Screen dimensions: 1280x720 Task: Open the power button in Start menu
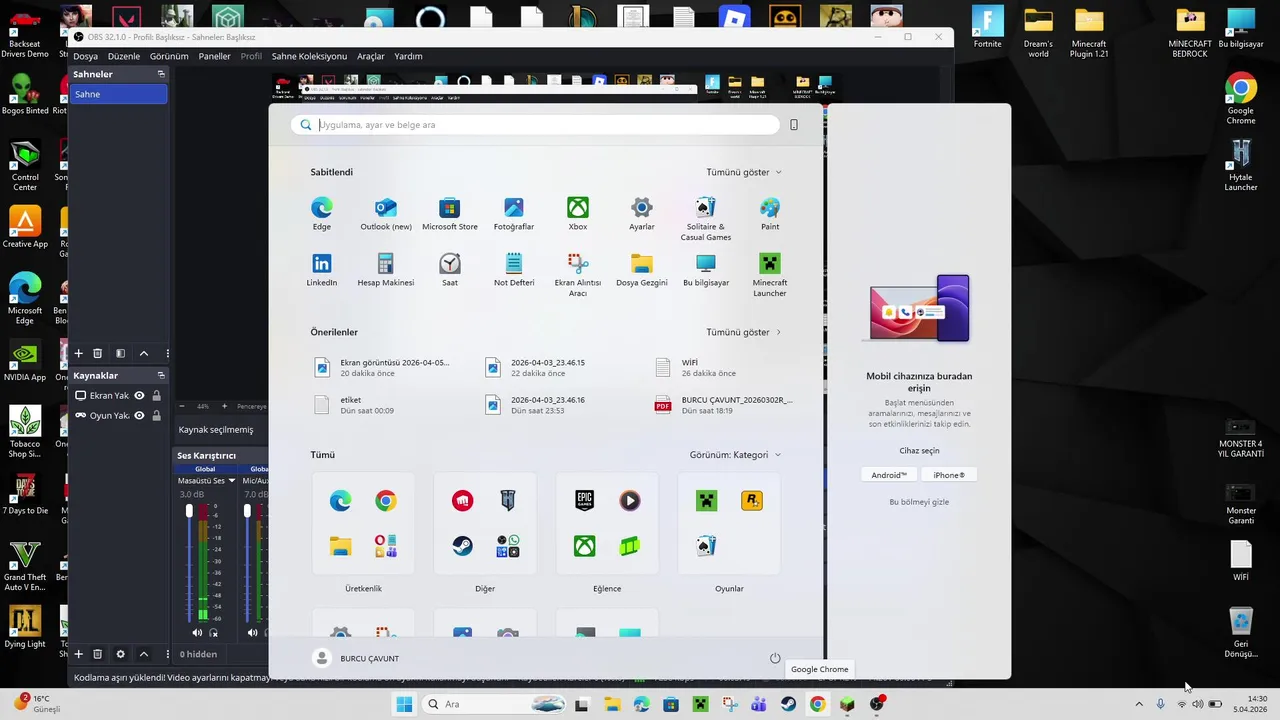(x=775, y=658)
